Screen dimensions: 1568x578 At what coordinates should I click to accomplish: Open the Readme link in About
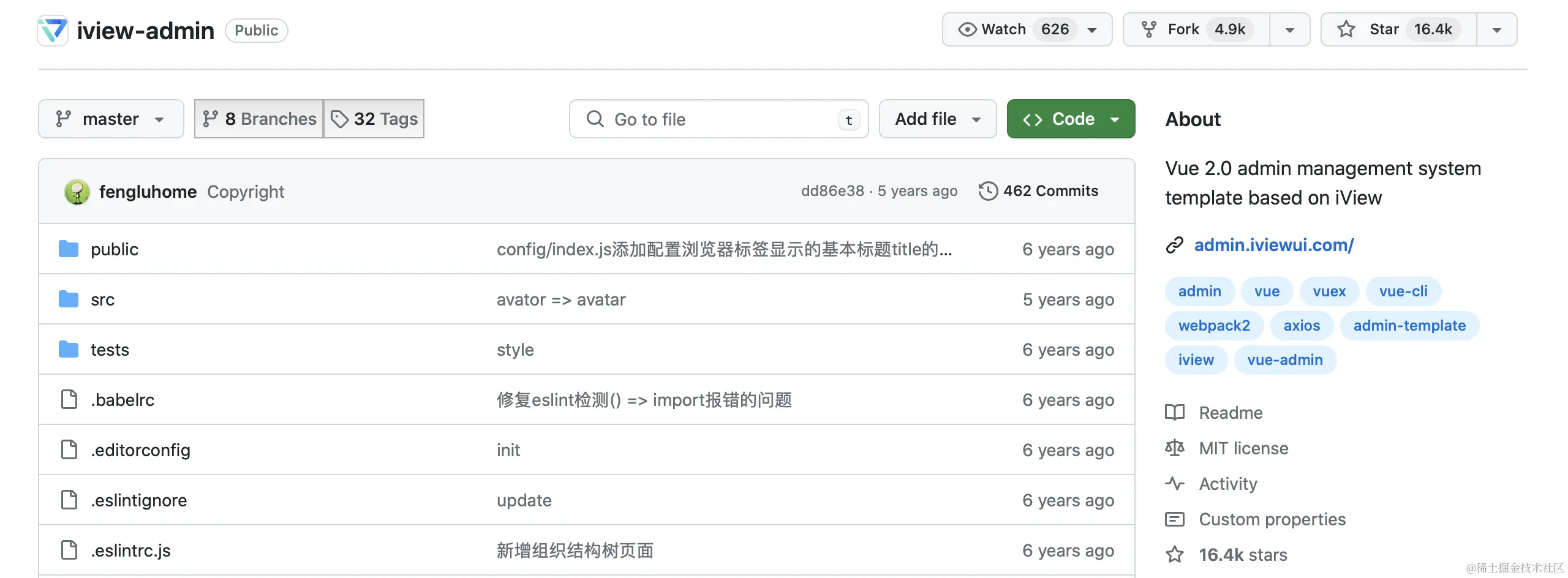pos(1231,413)
